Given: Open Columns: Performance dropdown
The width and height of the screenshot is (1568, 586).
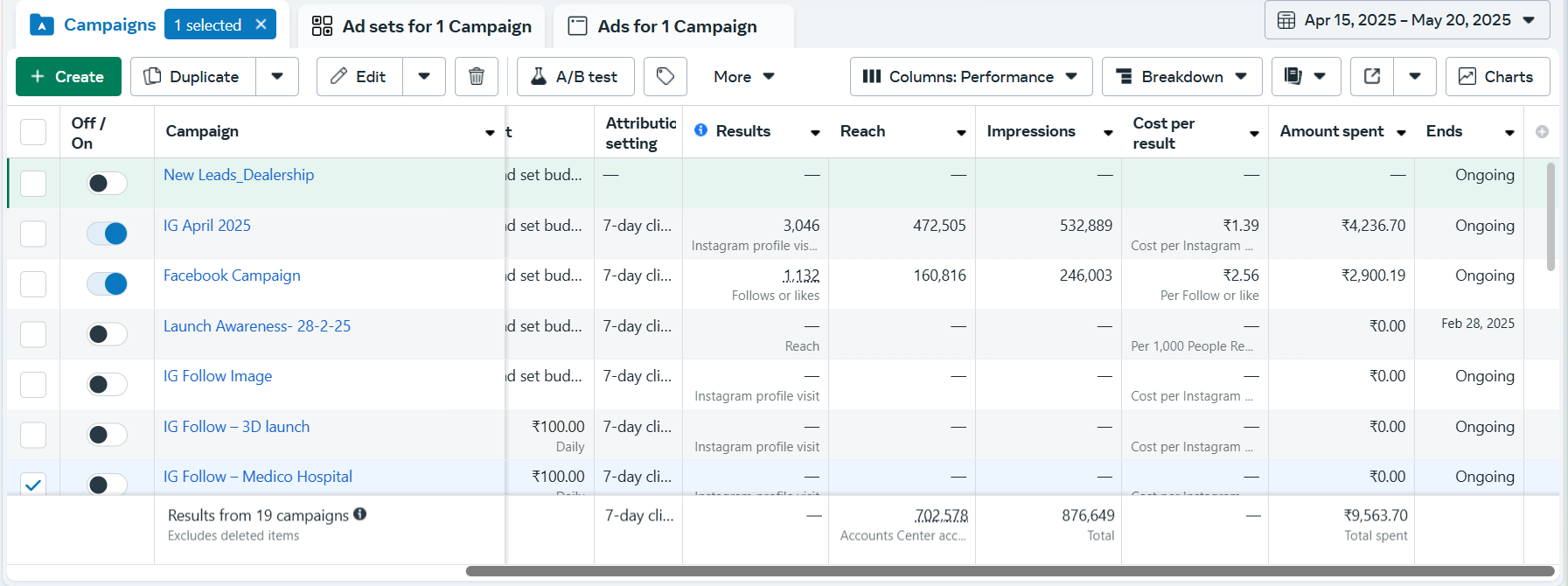Looking at the screenshot, I should point(971,77).
